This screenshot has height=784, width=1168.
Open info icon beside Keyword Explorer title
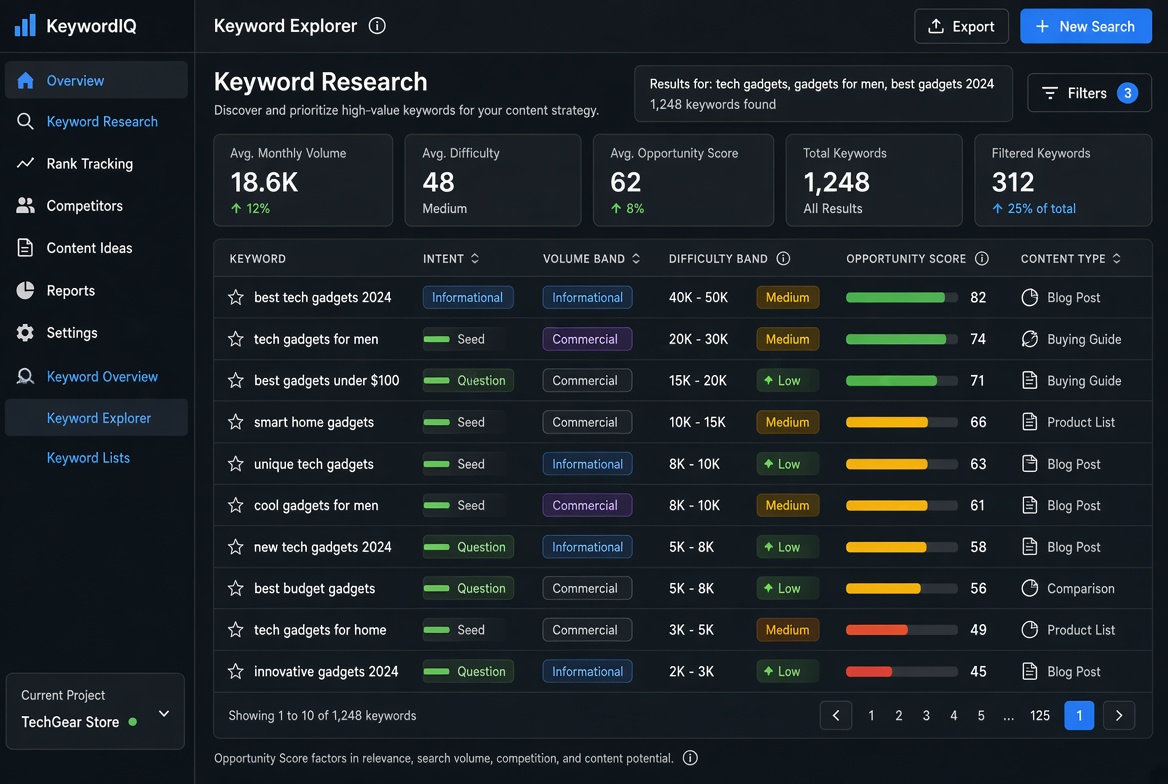point(377,26)
